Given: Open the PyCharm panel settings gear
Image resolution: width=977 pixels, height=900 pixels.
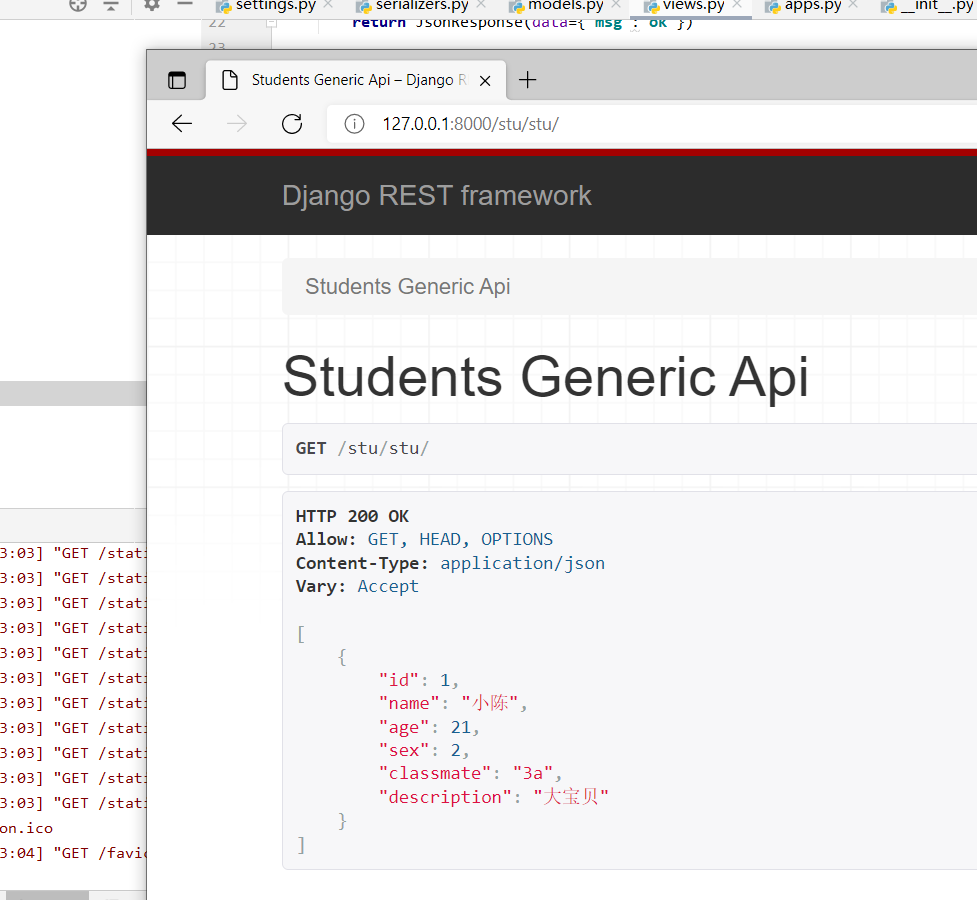Looking at the screenshot, I should coord(152,5).
